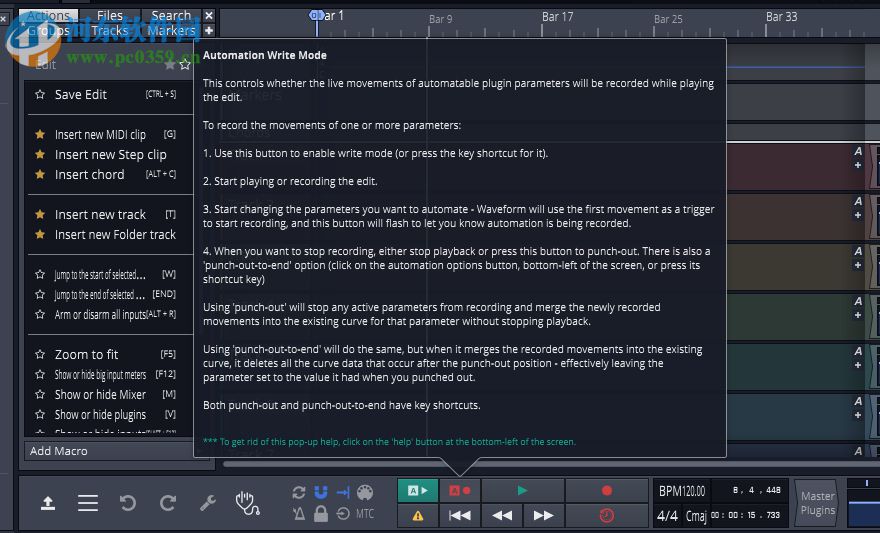The height and width of the screenshot is (533, 880).
Task: Click the filled grey star filter icon
Action: point(169,65)
